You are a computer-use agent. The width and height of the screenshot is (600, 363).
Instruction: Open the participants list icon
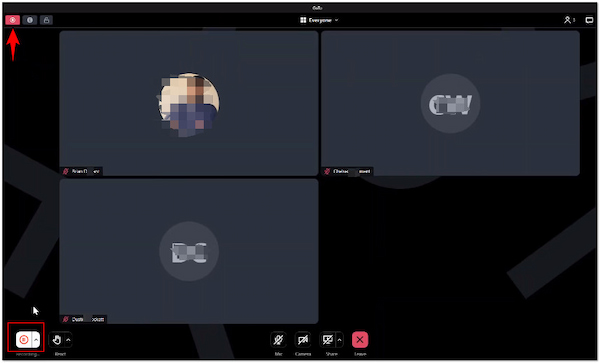(569, 20)
